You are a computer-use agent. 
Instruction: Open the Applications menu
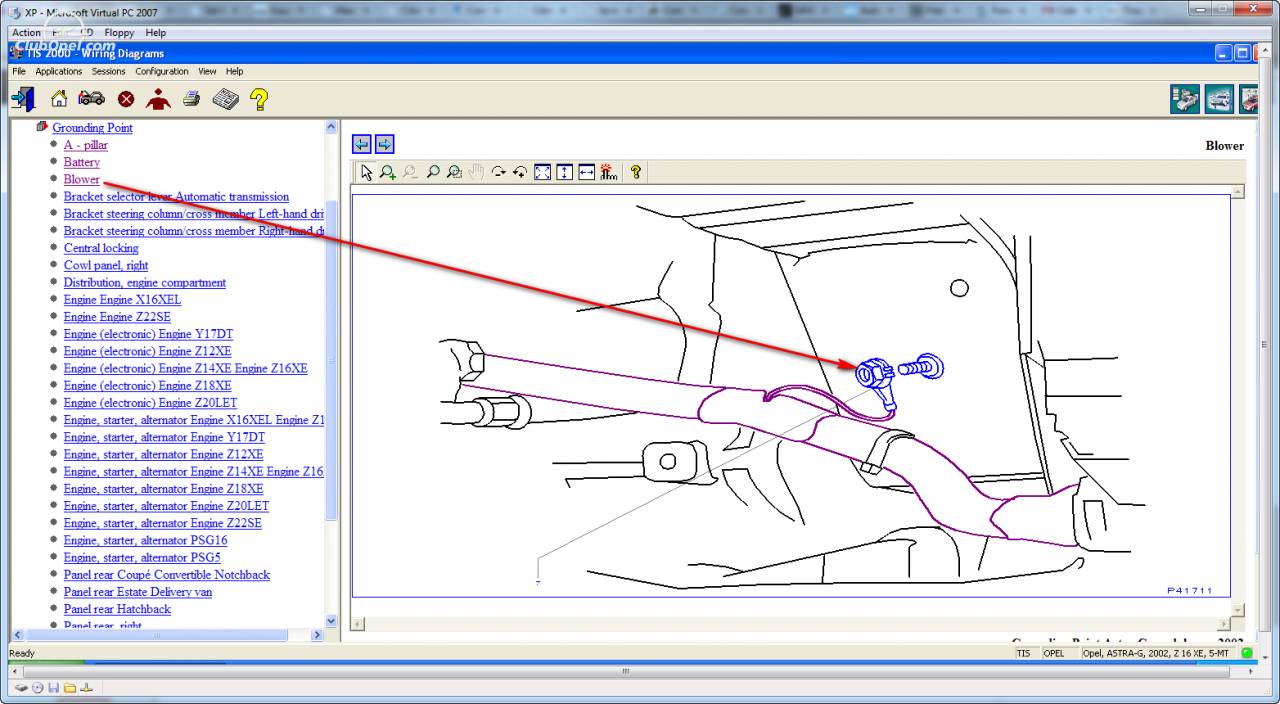[x=59, y=72]
